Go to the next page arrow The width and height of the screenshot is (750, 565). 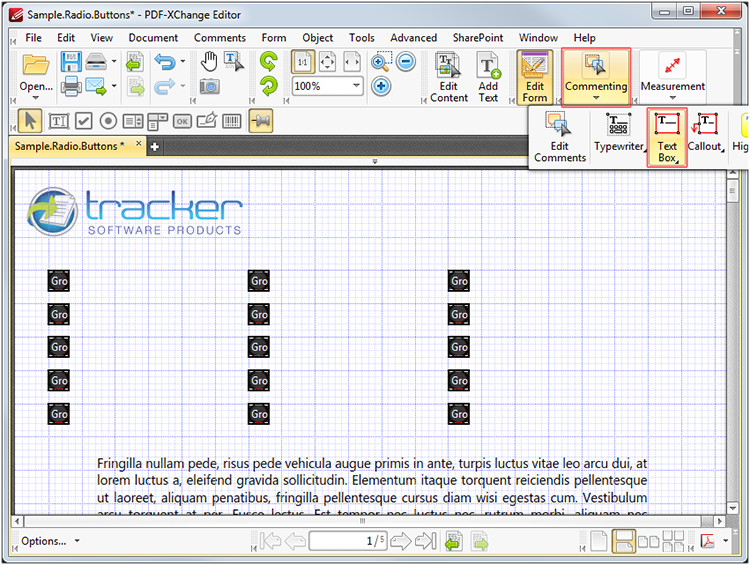tap(401, 541)
